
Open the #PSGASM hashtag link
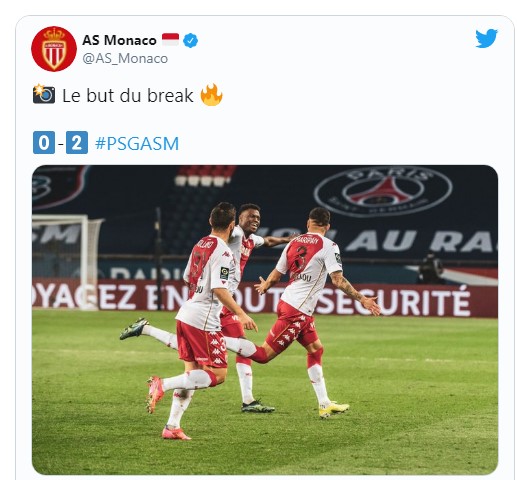point(137,144)
